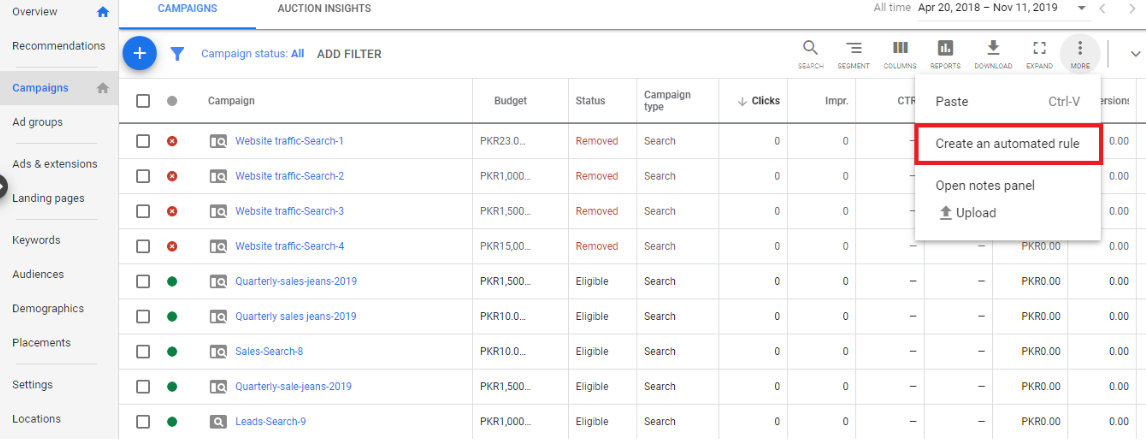The width and height of the screenshot is (1146, 443).
Task: Select checkbox for Quarterly sales jeans-2019
Action: pyautogui.click(x=143, y=317)
